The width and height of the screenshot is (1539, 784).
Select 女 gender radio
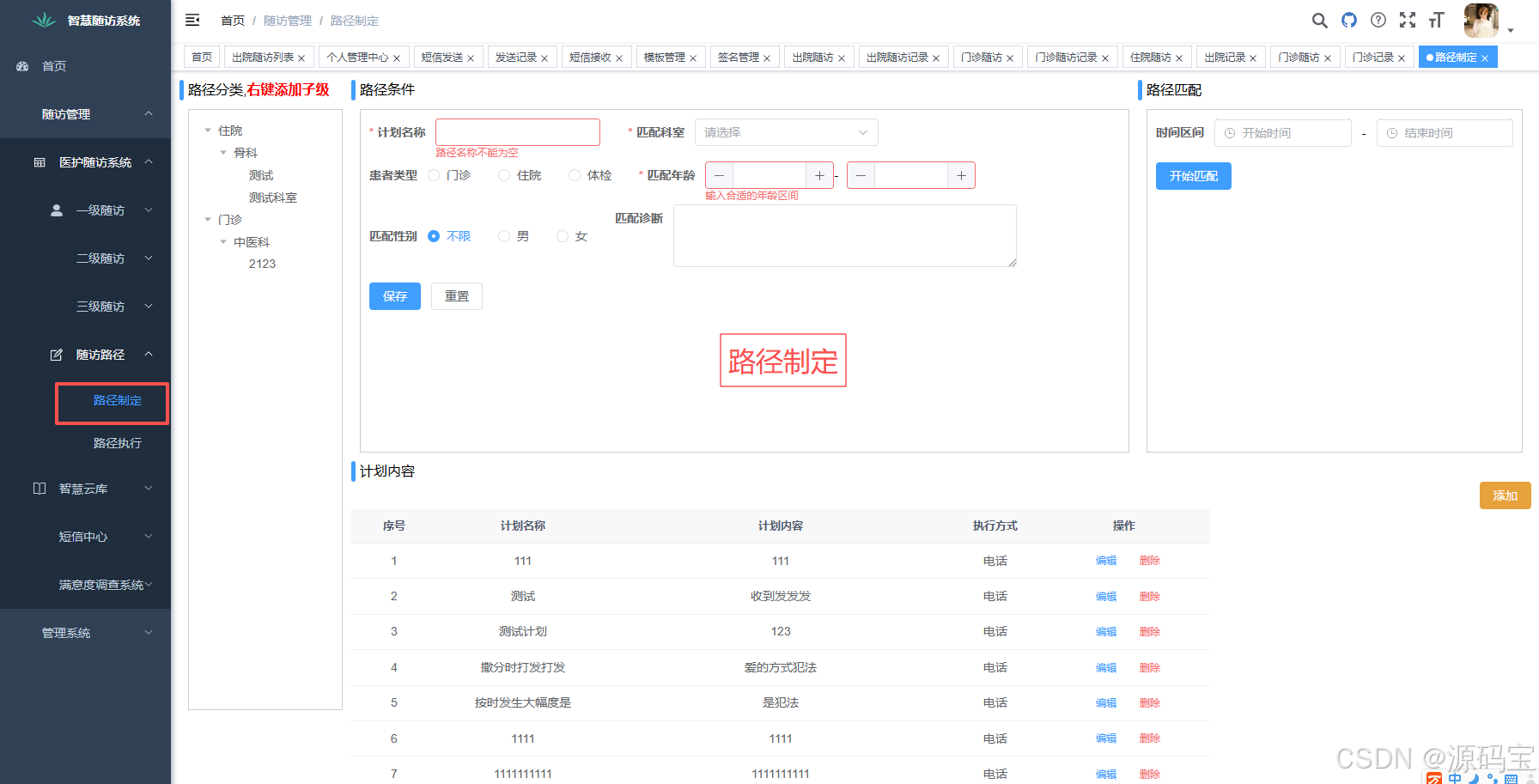pos(563,236)
